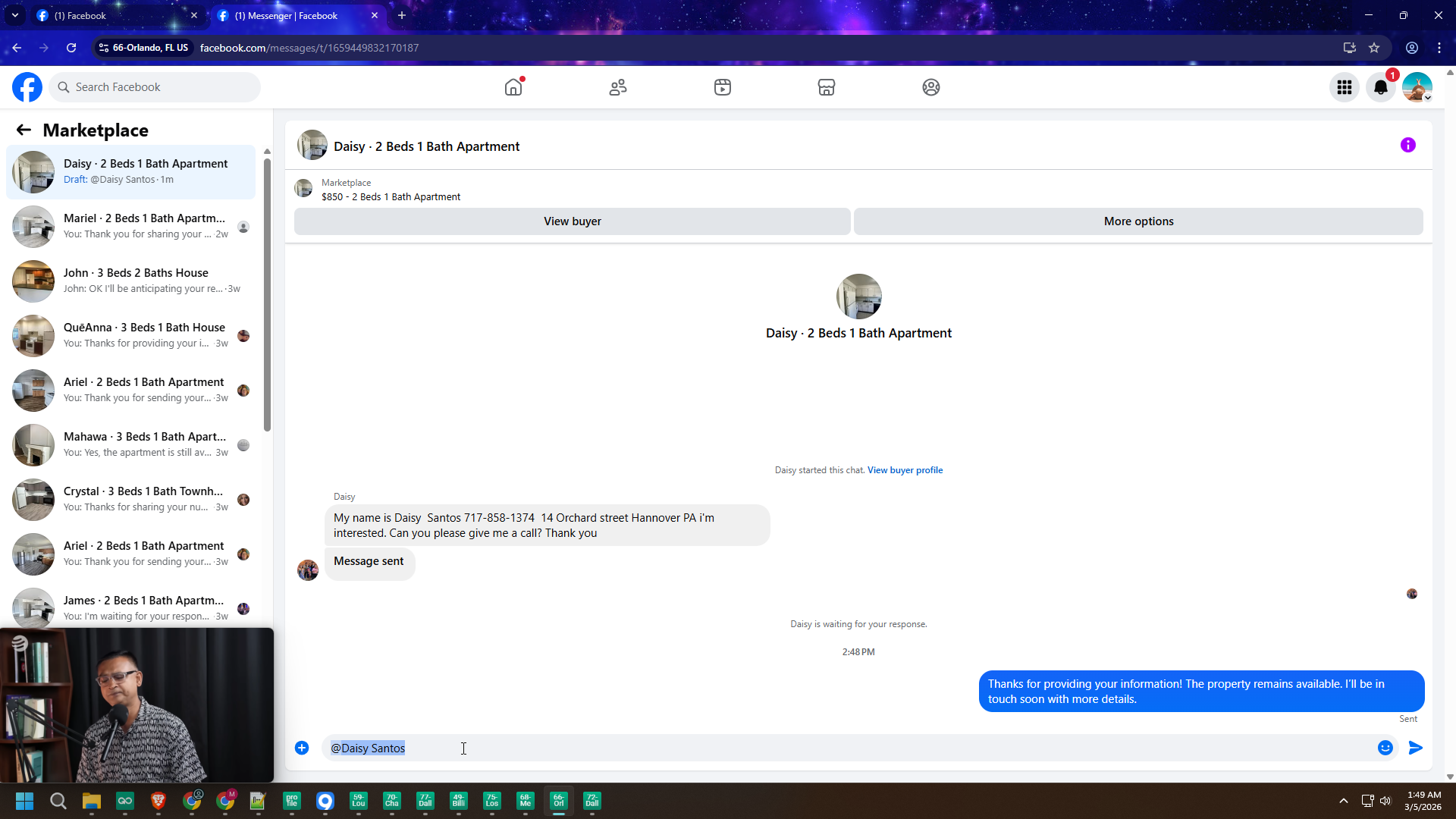Click Daisy's chat header title
Screen dimensions: 1456x819
click(x=426, y=146)
